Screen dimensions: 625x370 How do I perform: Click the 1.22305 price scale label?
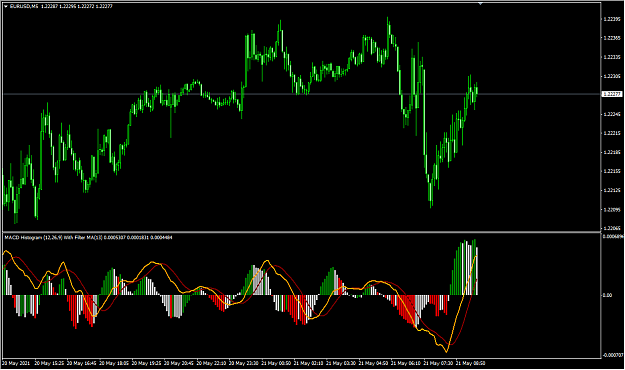pyautogui.click(x=612, y=76)
